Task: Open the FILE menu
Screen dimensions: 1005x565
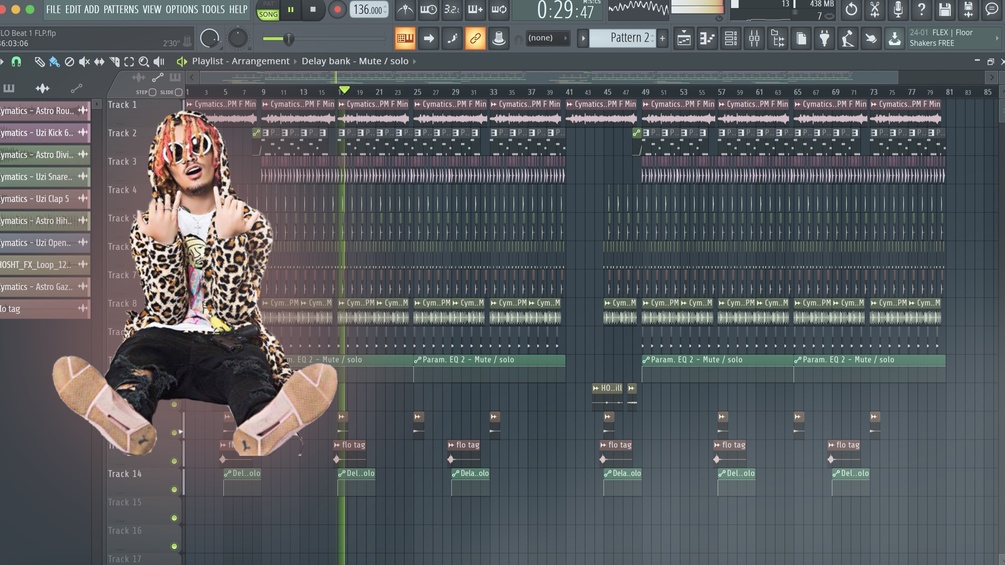Action: click(x=53, y=10)
